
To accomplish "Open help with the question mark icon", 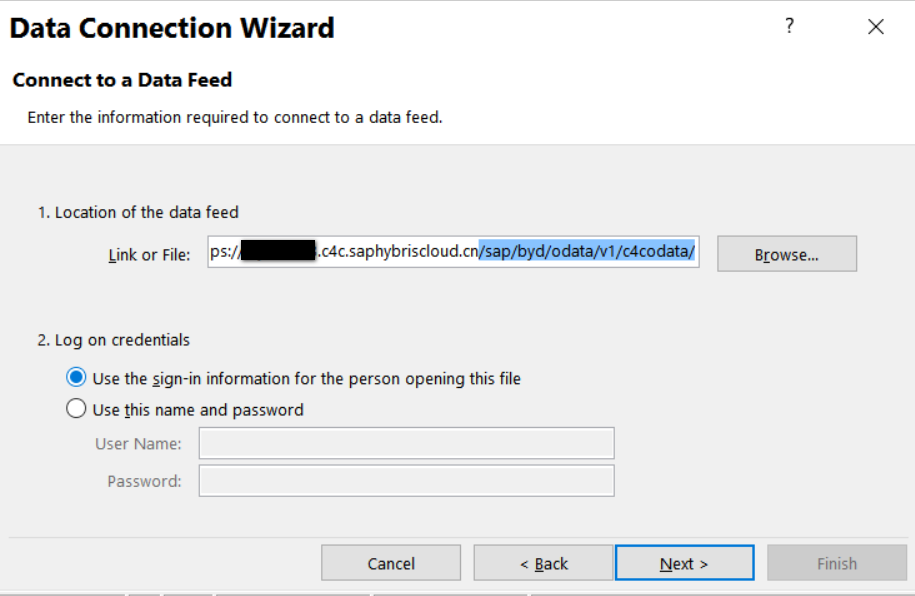I will (789, 26).
